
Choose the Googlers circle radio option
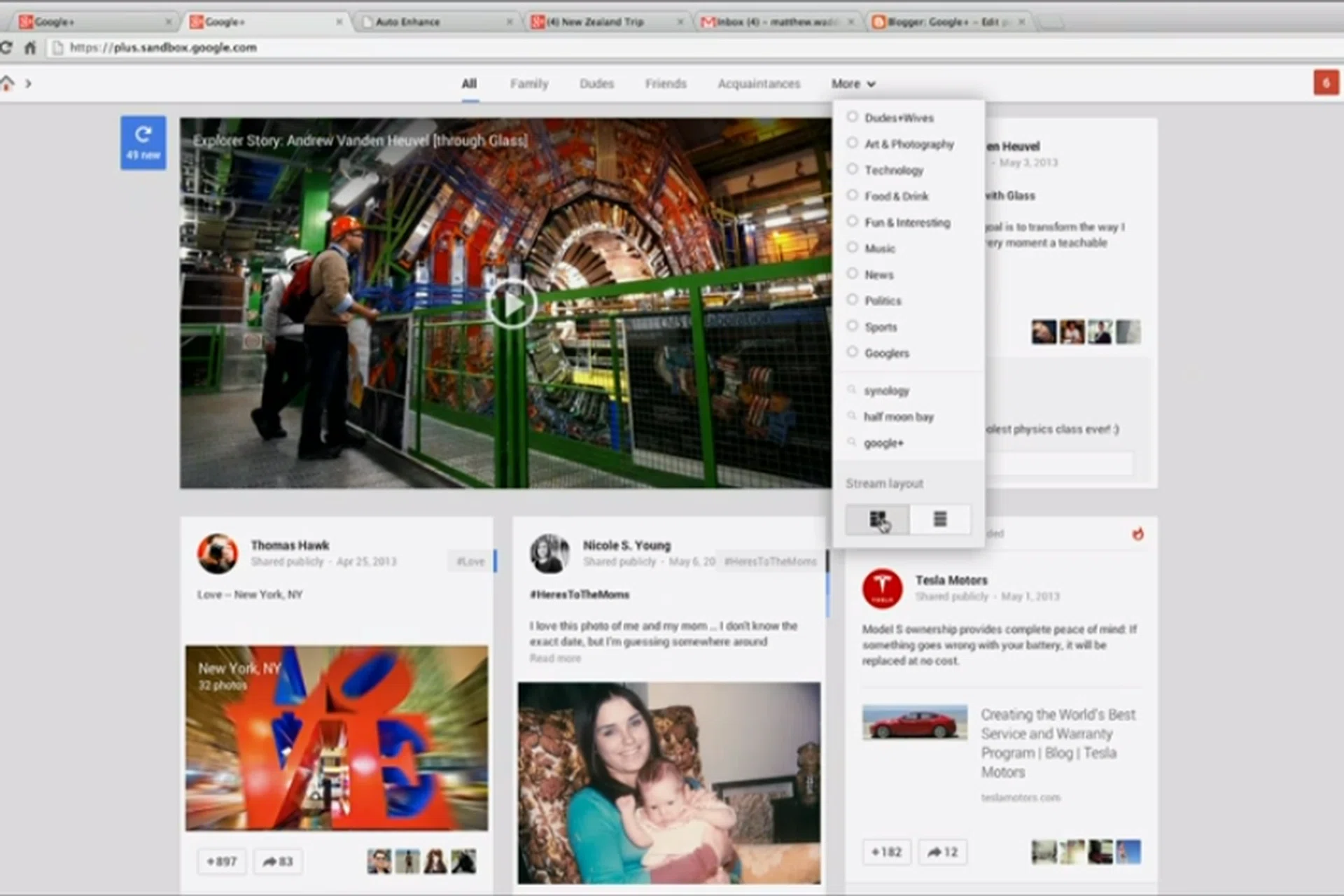[852, 352]
